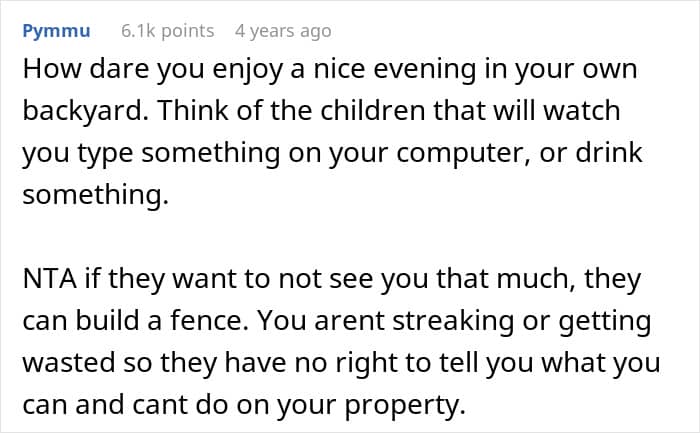Open the '4 years ago' timestamp permalink

click(x=283, y=31)
